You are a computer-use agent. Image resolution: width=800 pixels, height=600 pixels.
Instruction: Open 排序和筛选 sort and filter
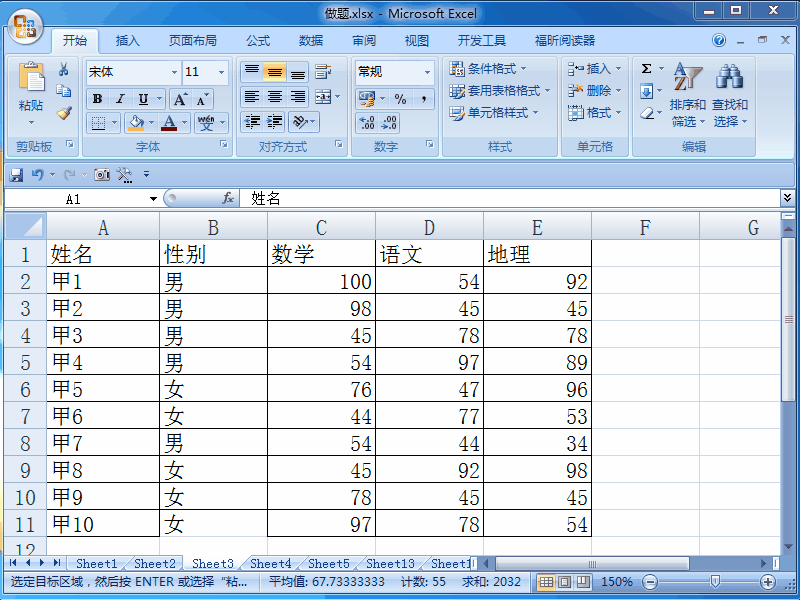[x=688, y=95]
